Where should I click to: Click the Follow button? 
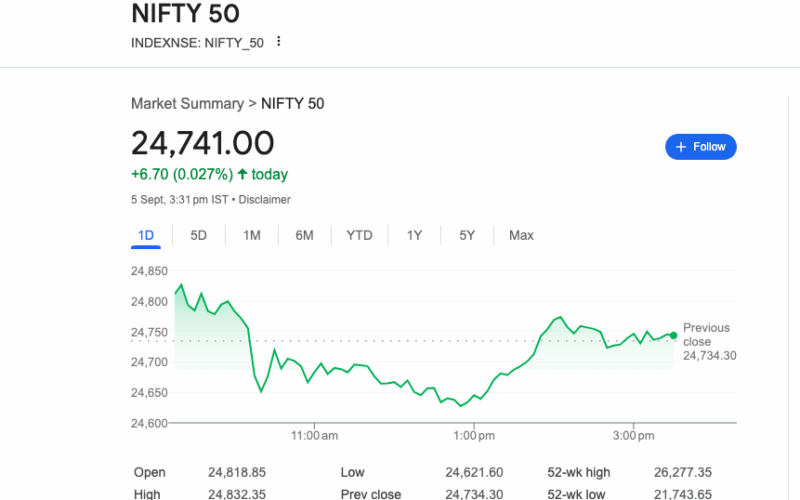pyautogui.click(x=701, y=147)
